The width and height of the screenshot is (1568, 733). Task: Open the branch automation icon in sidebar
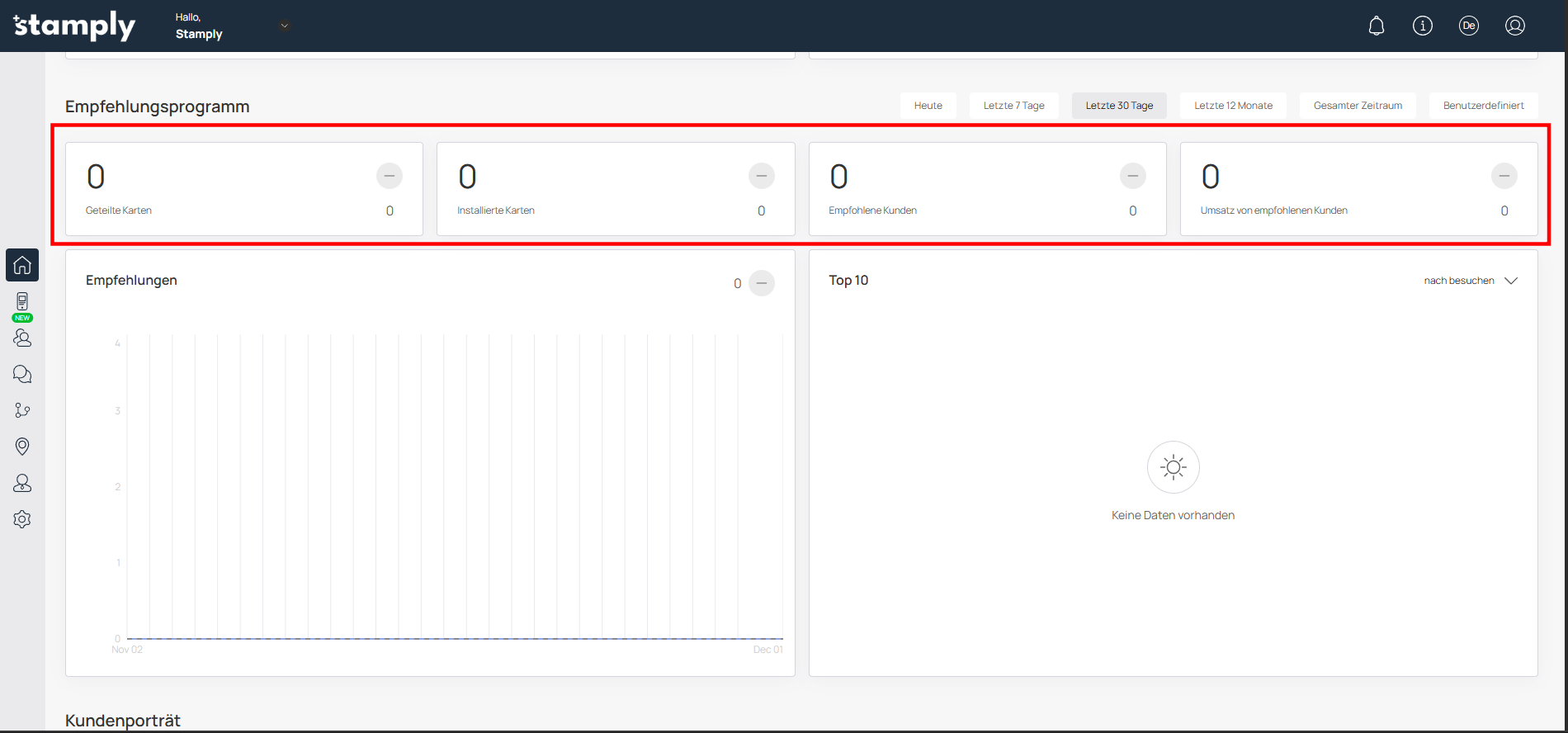click(x=22, y=410)
